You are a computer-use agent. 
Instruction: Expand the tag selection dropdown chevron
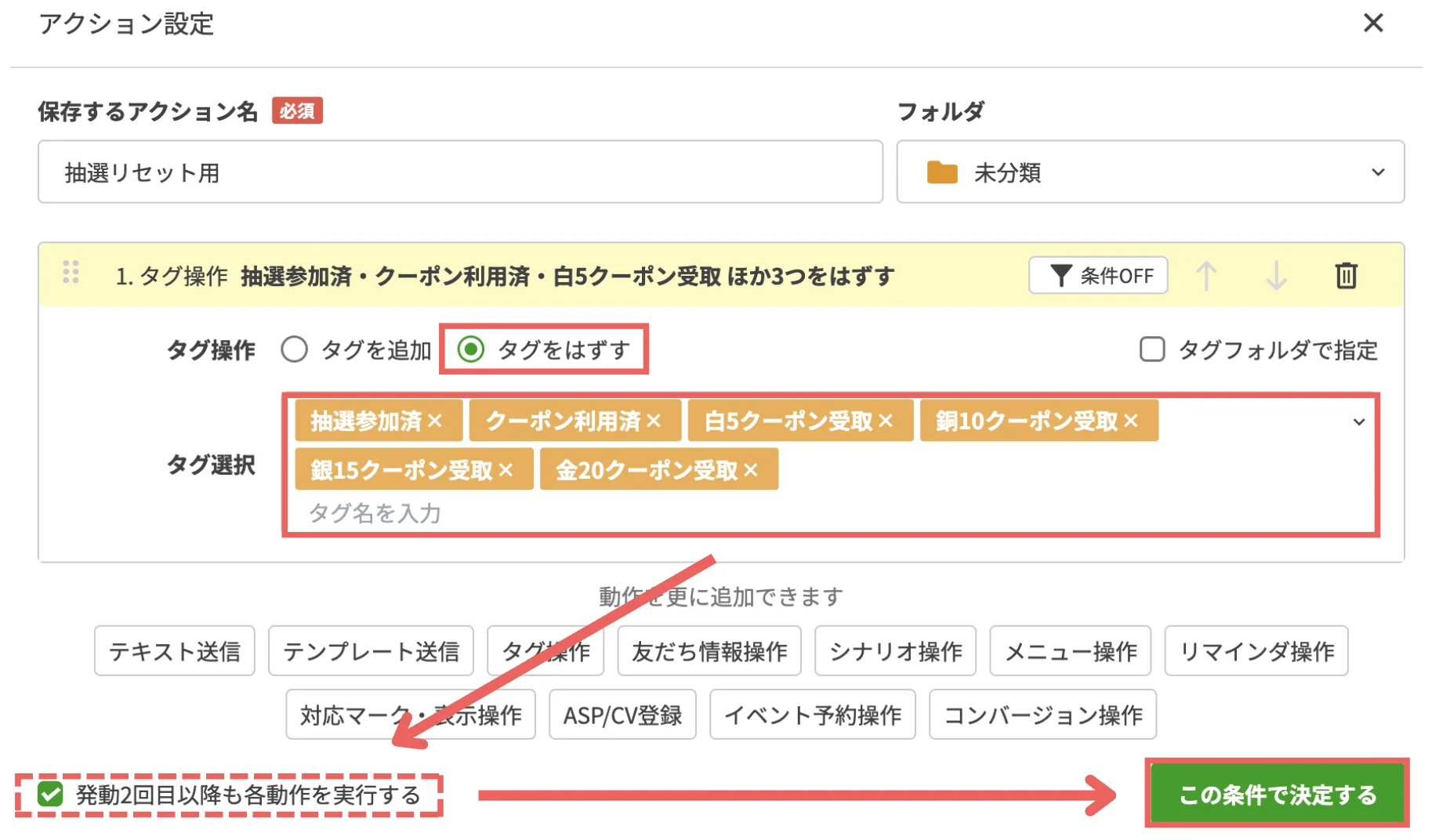click(x=1359, y=422)
